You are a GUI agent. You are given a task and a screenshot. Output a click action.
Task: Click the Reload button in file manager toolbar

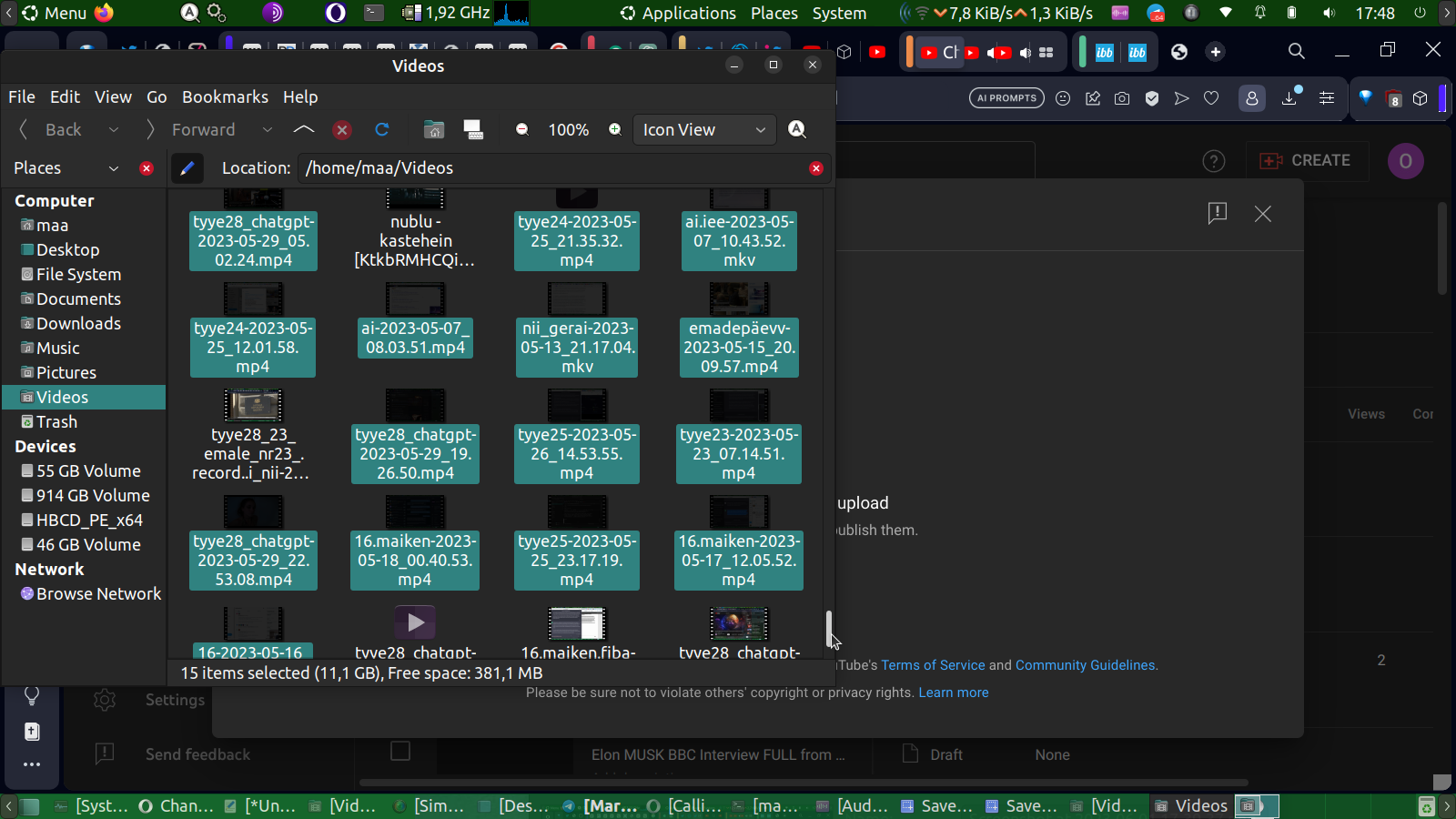tap(382, 130)
